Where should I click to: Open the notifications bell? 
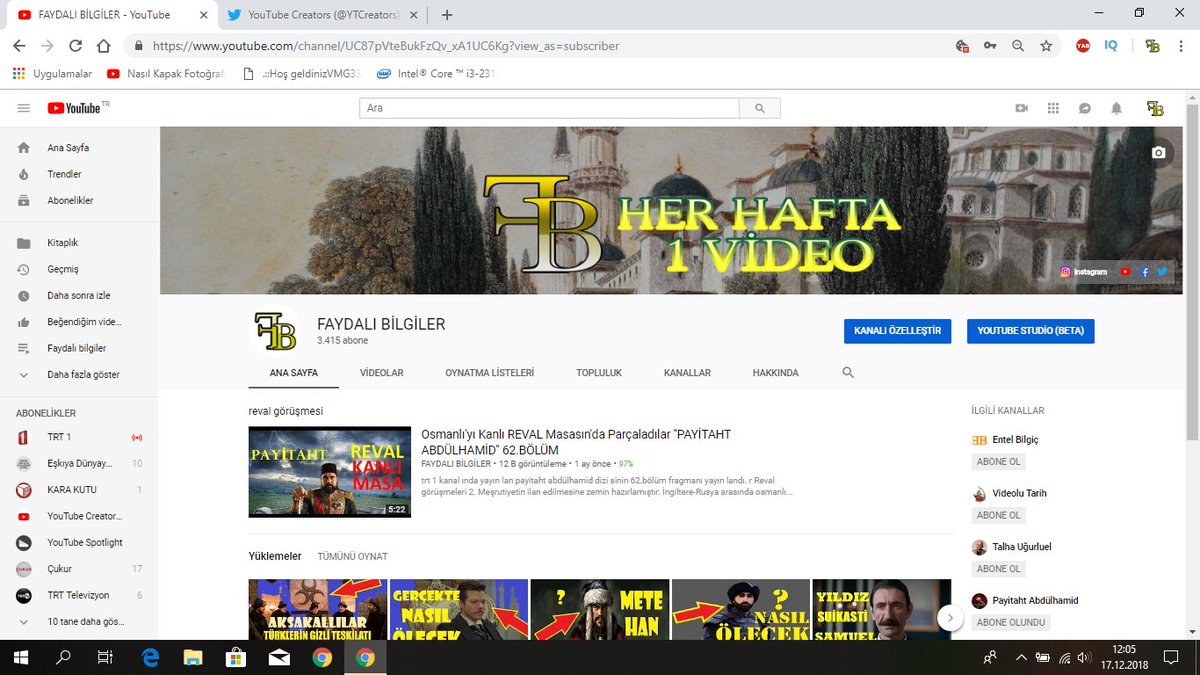tap(1117, 108)
